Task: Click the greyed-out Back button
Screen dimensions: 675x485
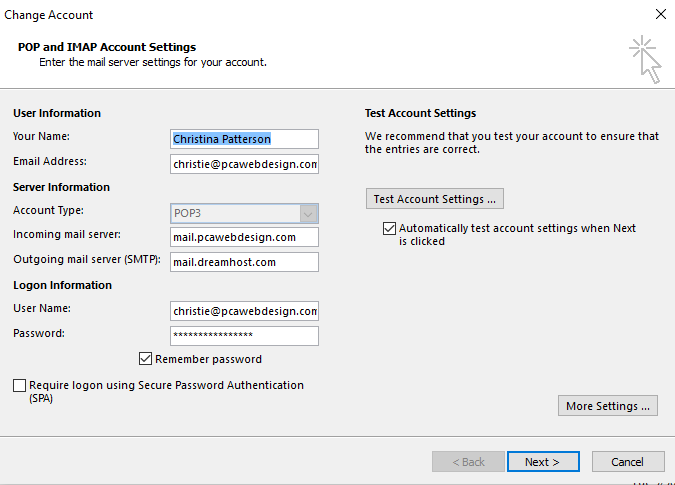Action: 468,462
